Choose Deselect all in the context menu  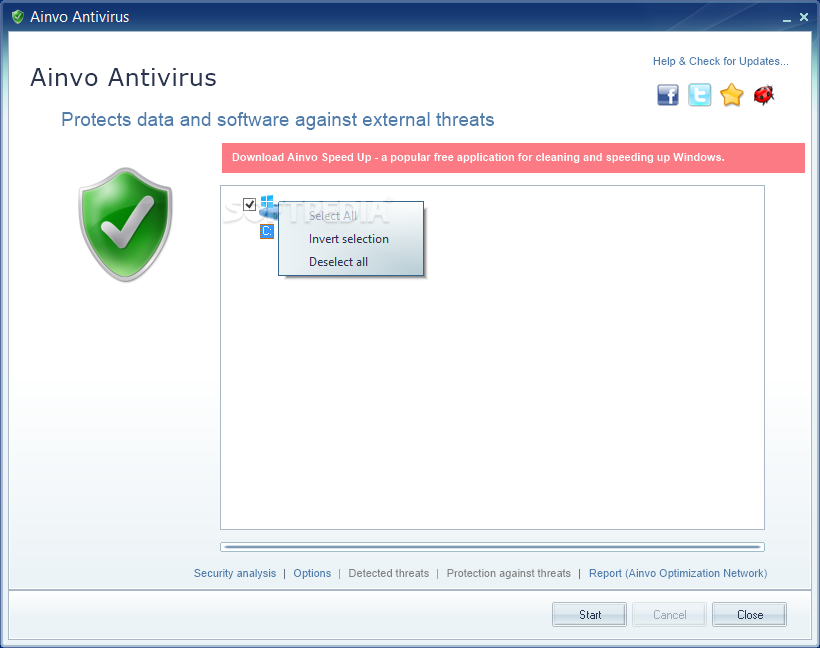coord(338,262)
